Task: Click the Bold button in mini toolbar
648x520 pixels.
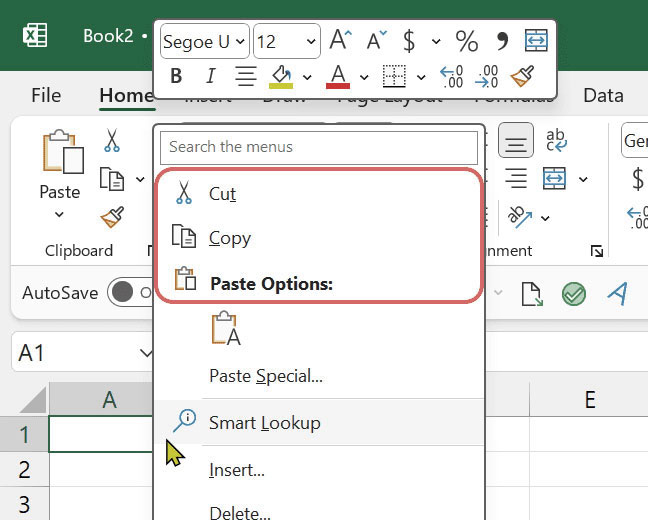Action: 177,77
